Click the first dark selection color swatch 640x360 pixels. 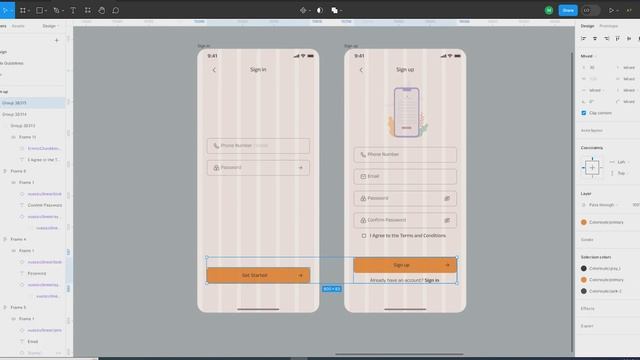584,269
